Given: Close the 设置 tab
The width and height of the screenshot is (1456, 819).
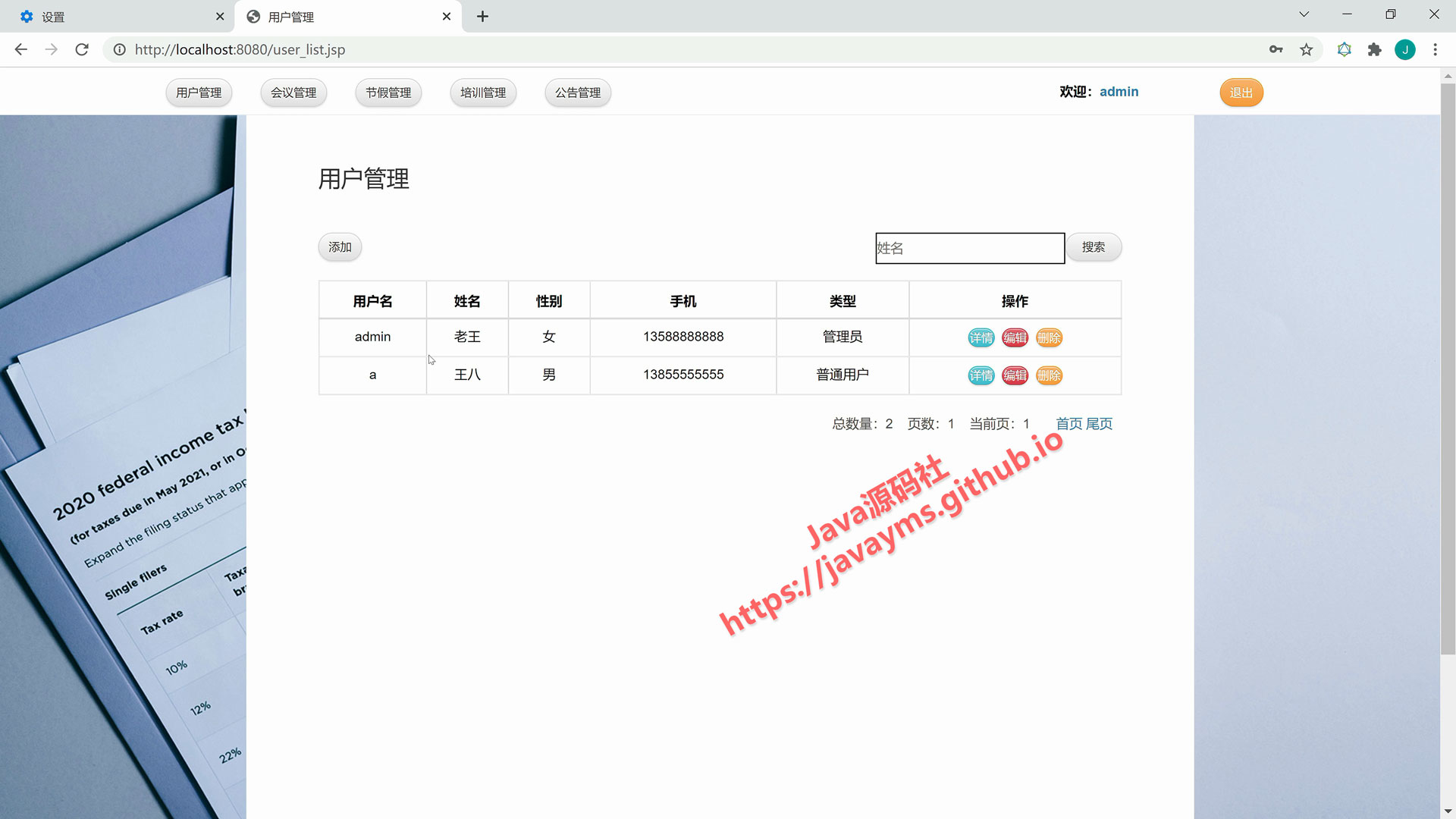Looking at the screenshot, I should pos(219,16).
